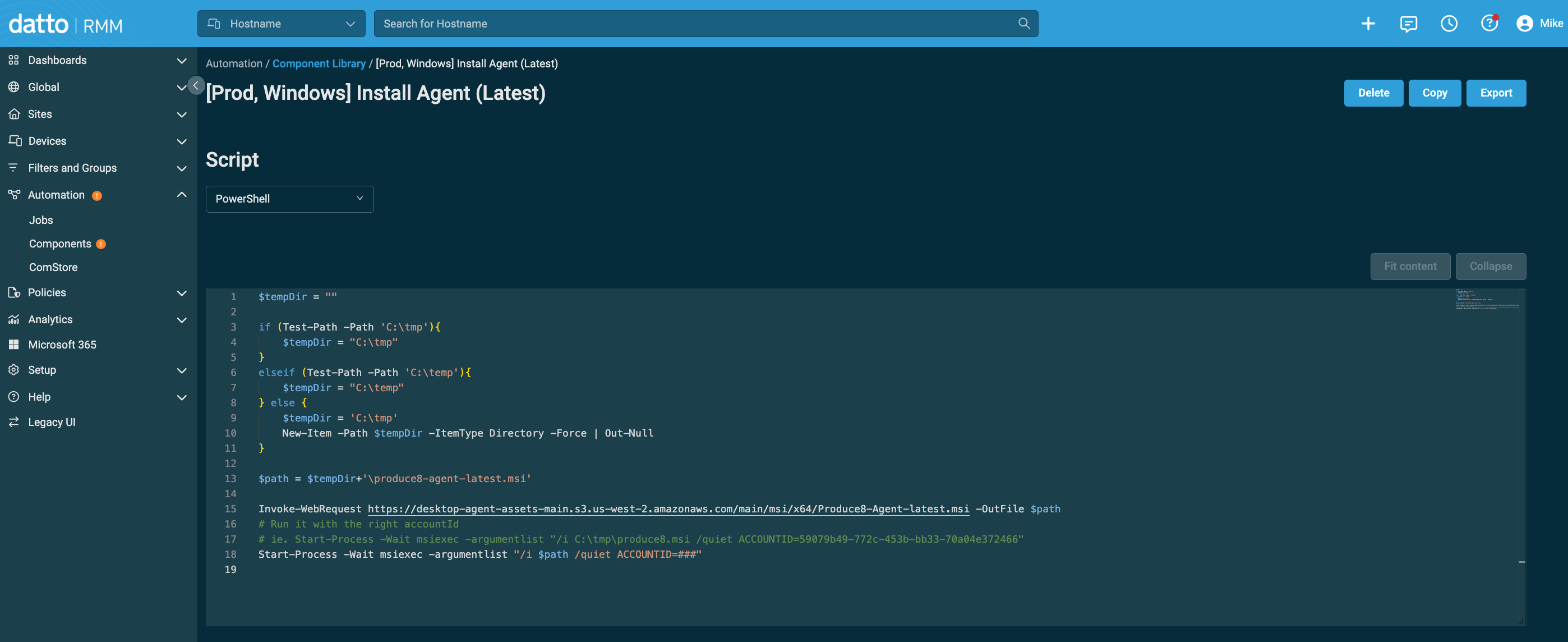The image size is (1568, 642).
Task: Open the Hostname search type dropdown
Action: tap(281, 24)
